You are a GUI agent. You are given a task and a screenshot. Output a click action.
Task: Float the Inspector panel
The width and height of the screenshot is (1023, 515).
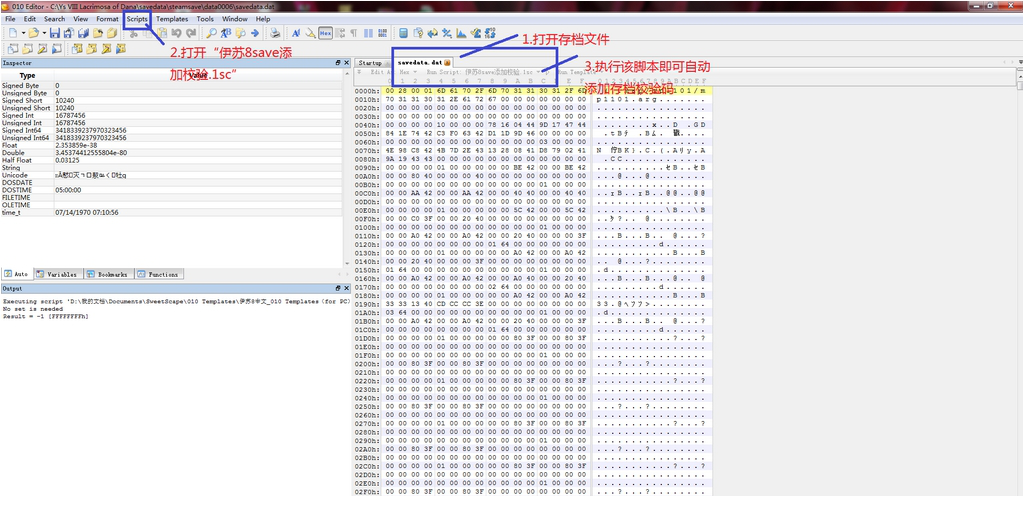click(338, 63)
